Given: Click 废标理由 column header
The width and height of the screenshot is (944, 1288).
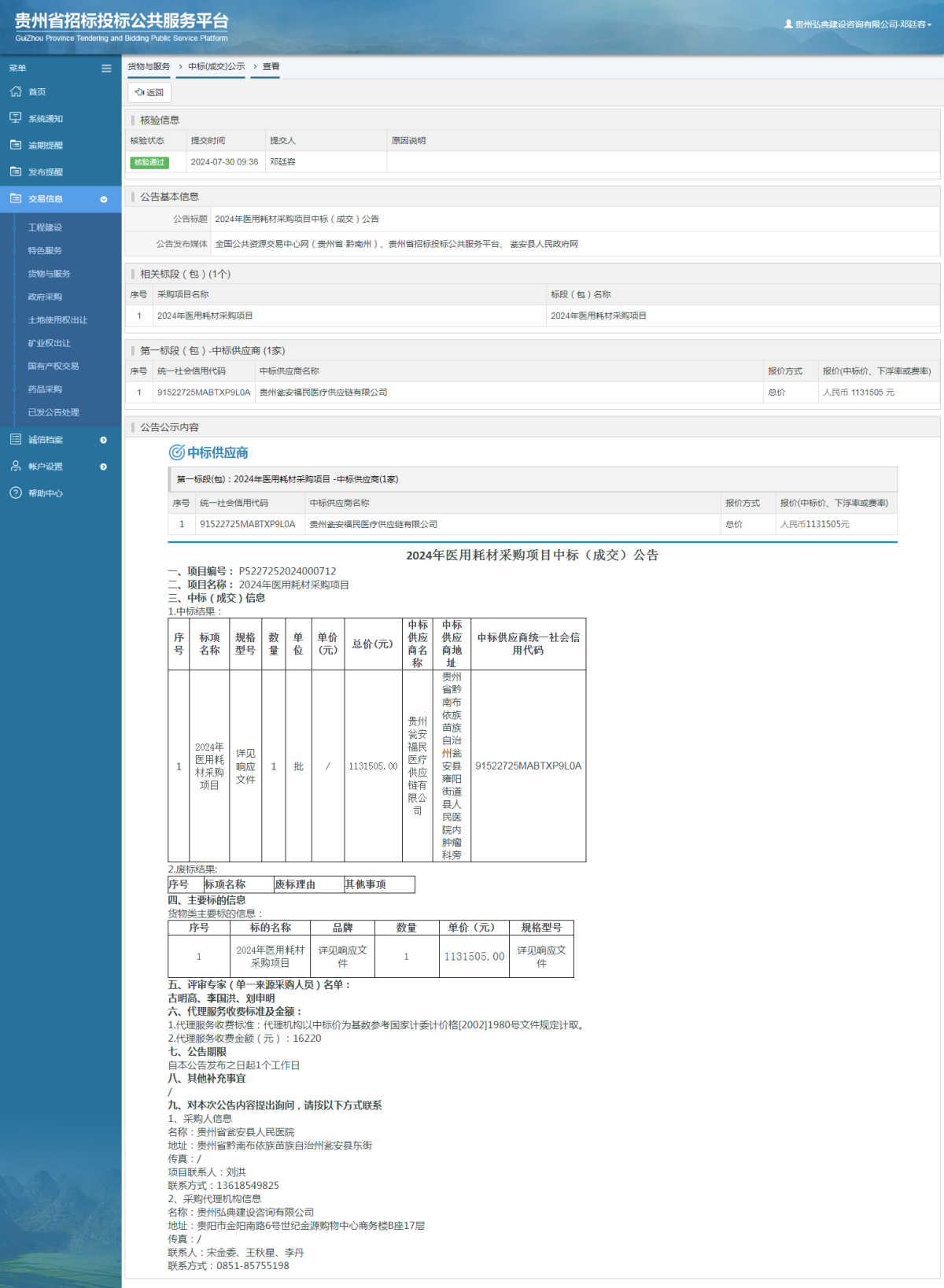Looking at the screenshot, I should 295,884.
